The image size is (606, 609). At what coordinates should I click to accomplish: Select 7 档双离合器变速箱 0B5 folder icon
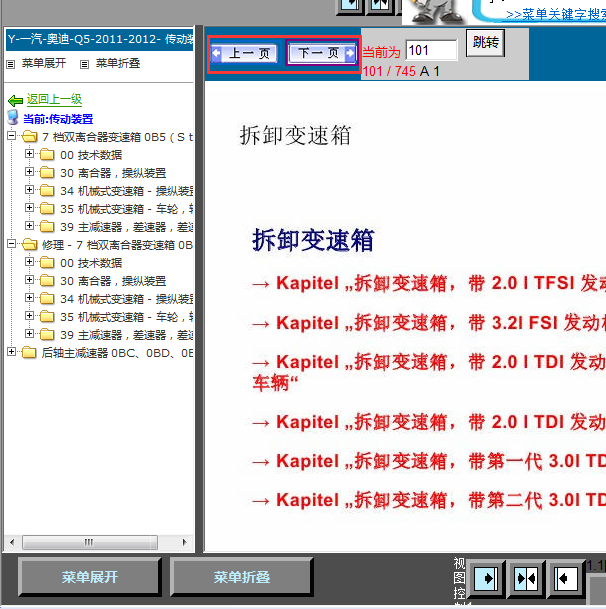pos(30,137)
